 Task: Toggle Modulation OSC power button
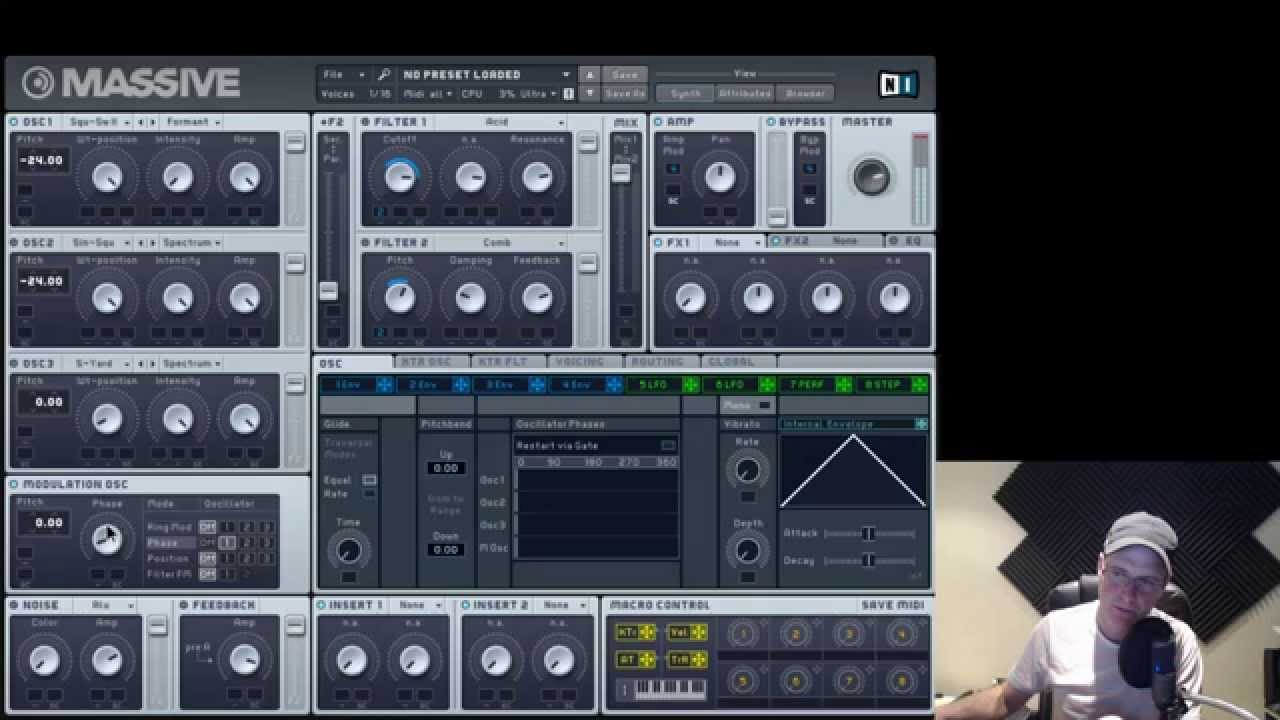15,485
